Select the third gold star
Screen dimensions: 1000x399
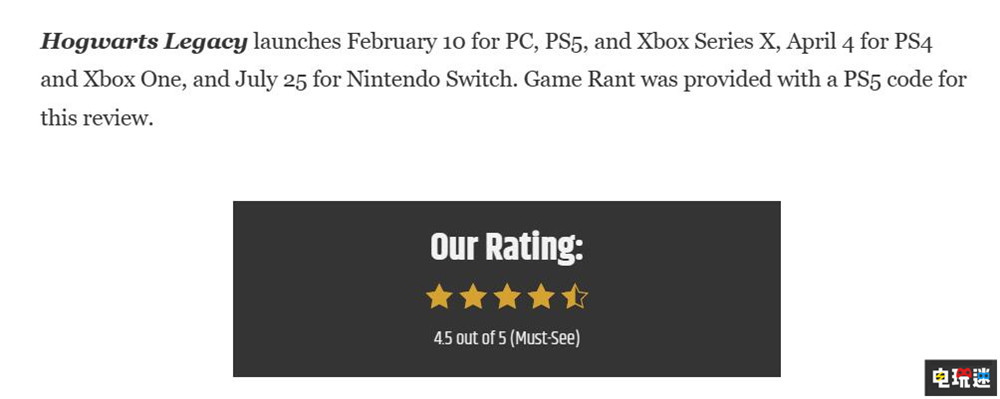click(507, 297)
